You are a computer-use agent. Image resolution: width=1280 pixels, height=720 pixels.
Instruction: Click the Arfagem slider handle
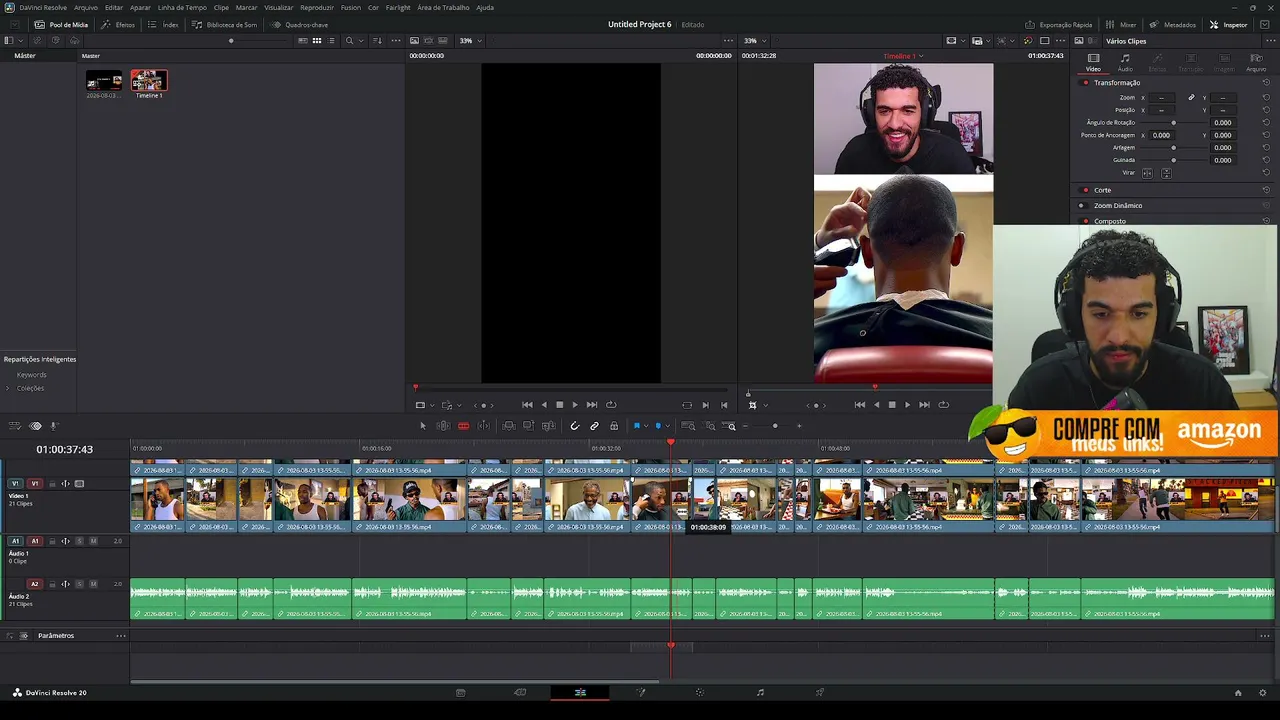pyautogui.click(x=1174, y=148)
